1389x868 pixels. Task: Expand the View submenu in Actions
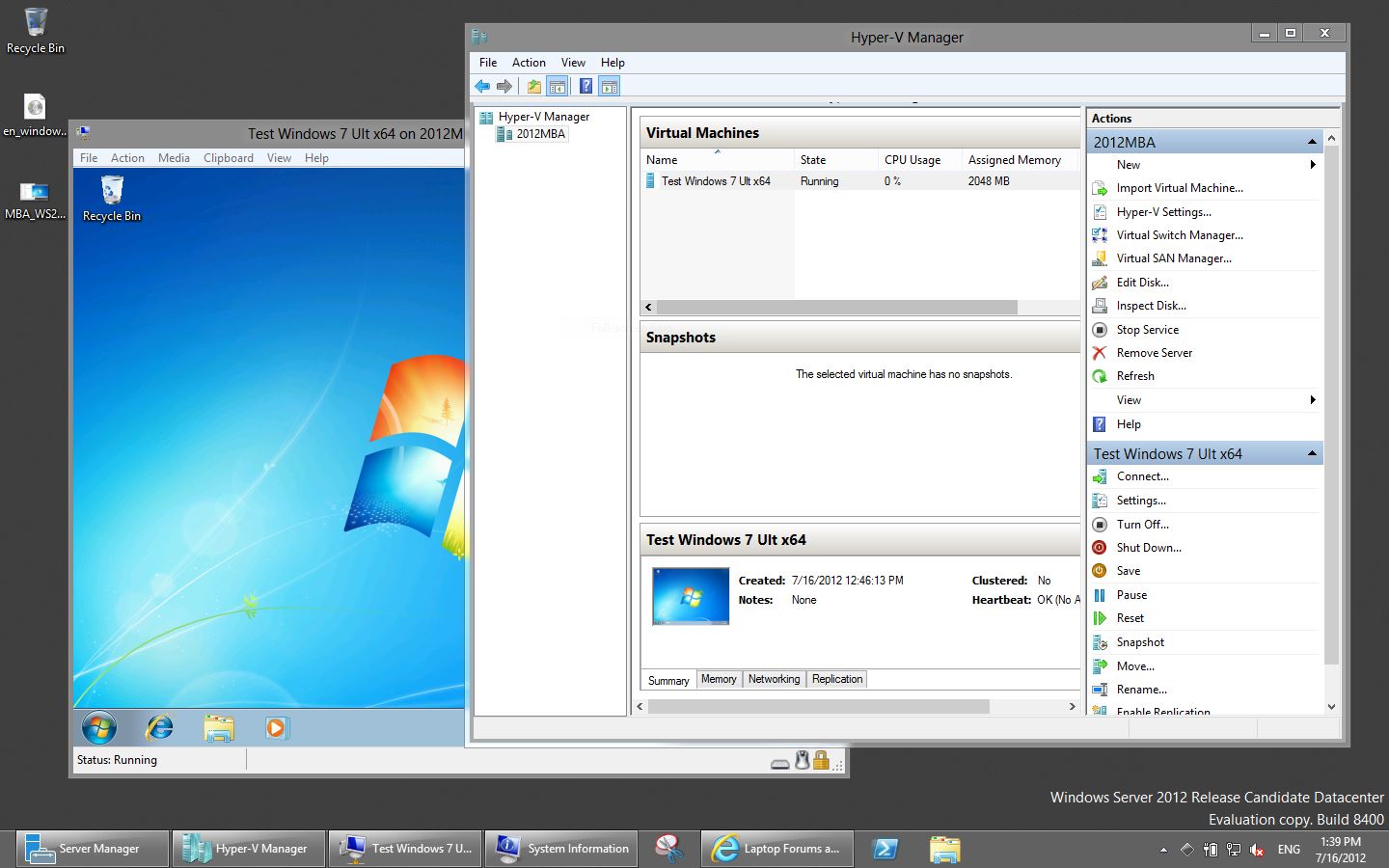point(1313,400)
